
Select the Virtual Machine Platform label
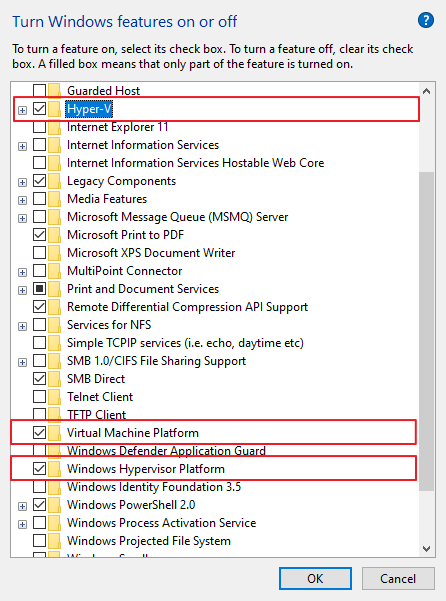tap(133, 433)
